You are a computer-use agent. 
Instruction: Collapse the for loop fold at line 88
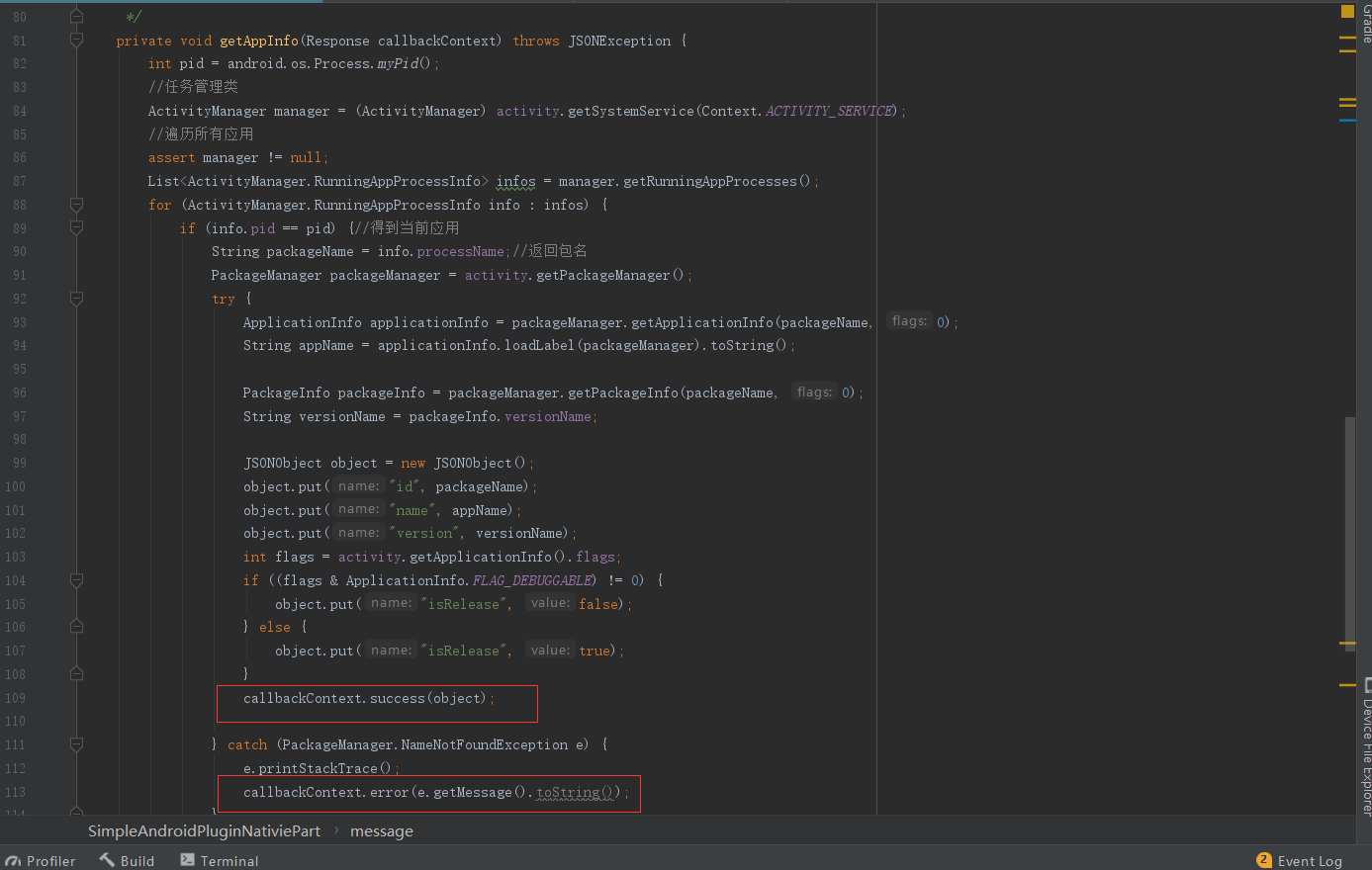pos(76,205)
